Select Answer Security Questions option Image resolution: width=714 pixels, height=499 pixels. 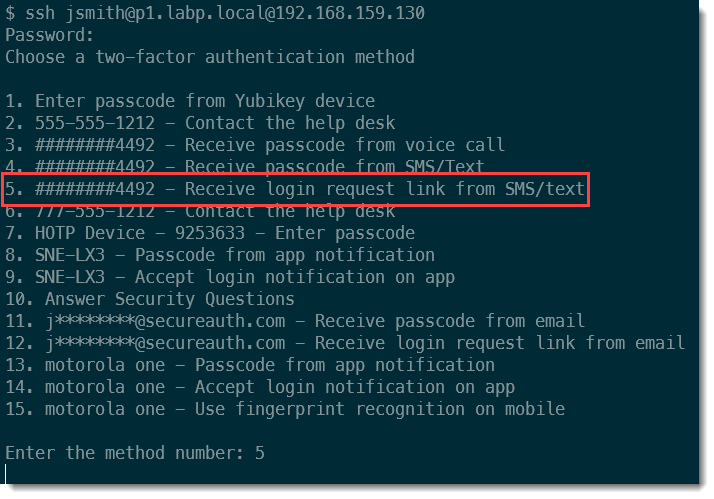[x=150, y=299]
